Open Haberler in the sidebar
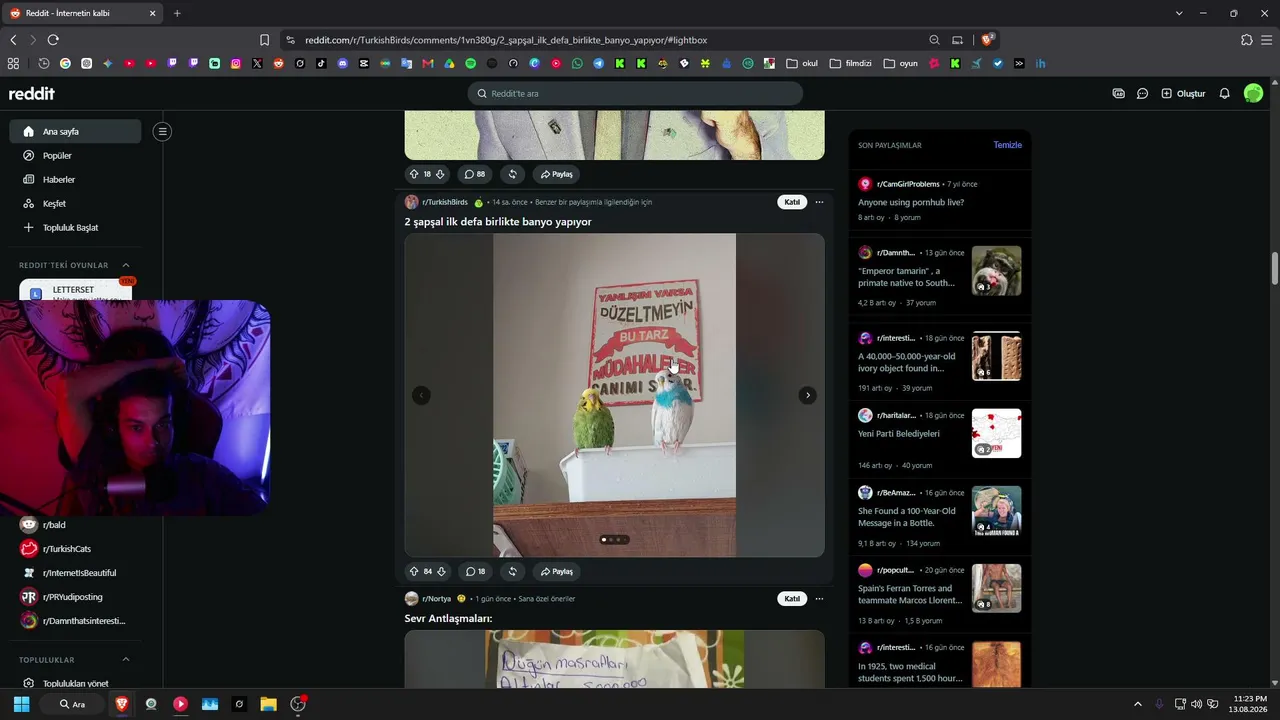The height and width of the screenshot is (720, 1280). (75, 179)
